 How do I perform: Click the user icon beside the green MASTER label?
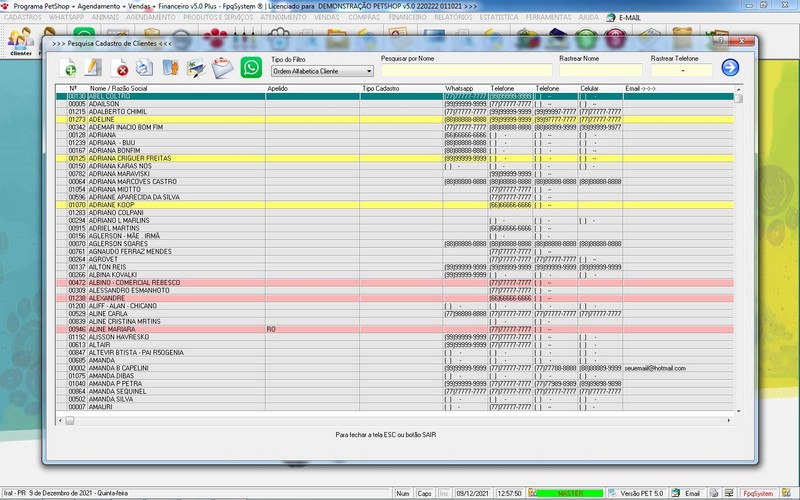[x=532, y=493]
